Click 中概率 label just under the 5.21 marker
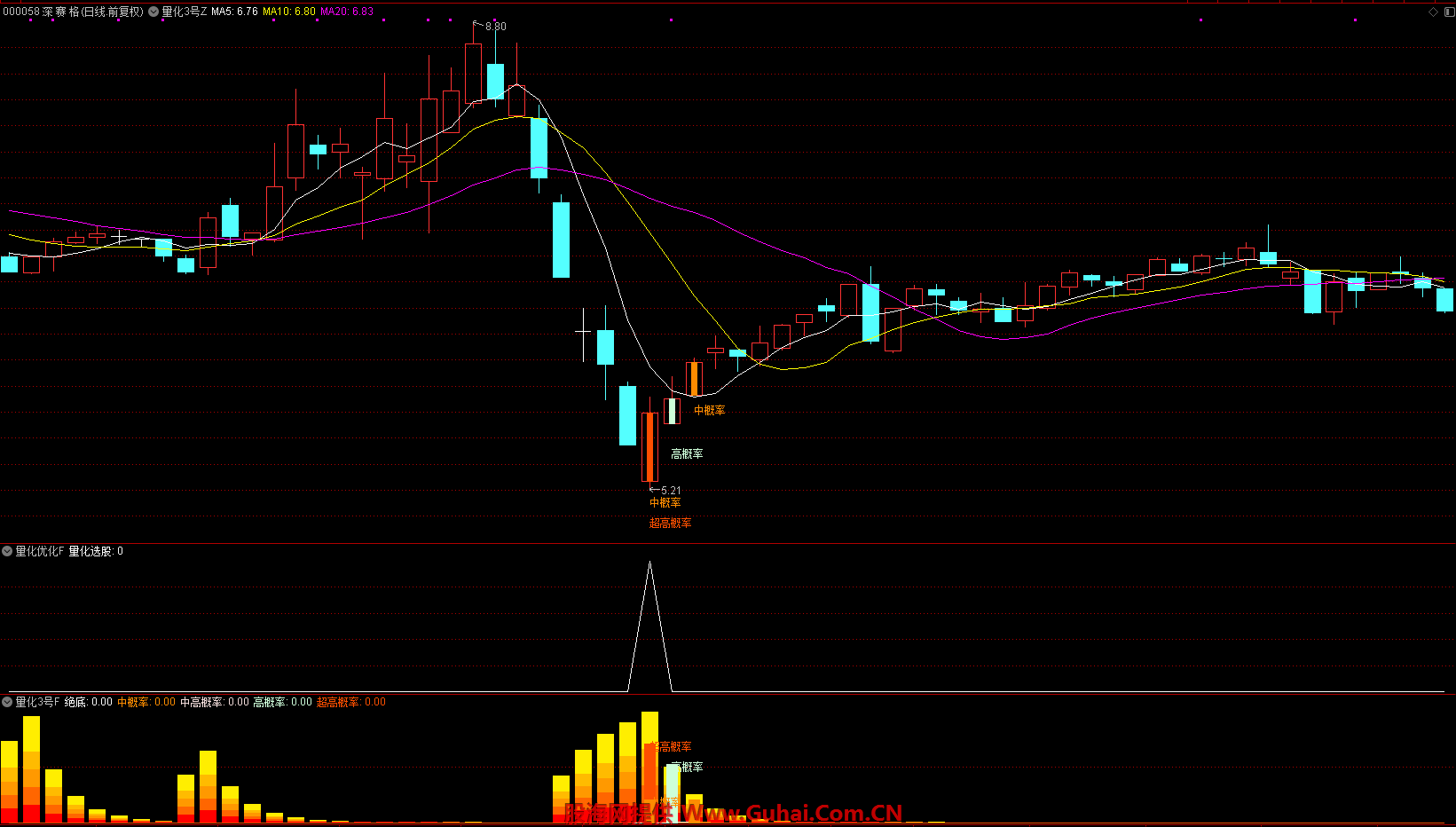1456x827 pixels. (665, 502)
